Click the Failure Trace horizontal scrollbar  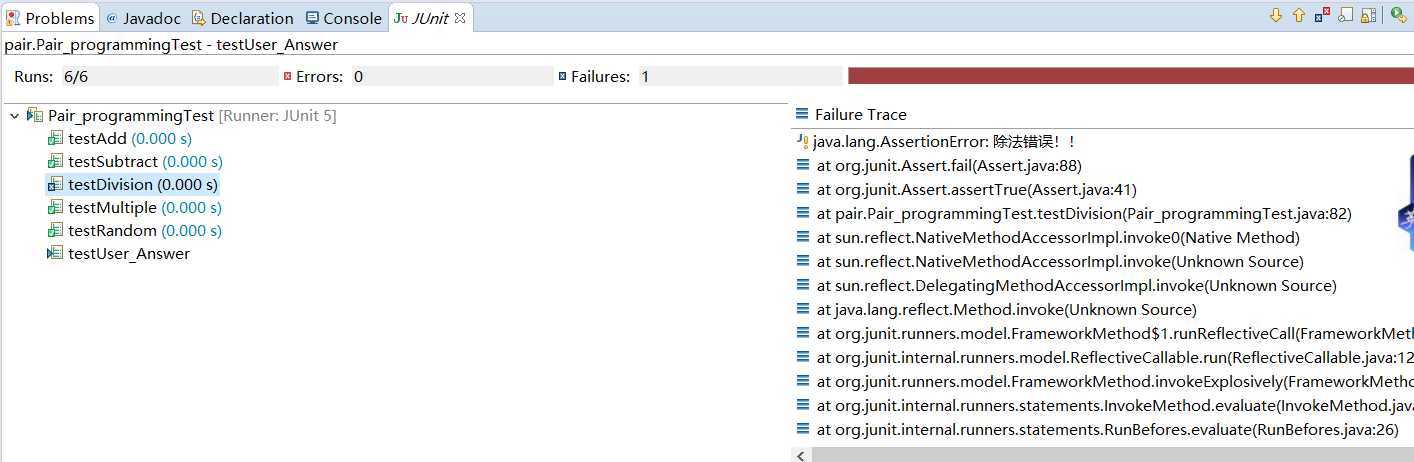[x=1112, y=455]
